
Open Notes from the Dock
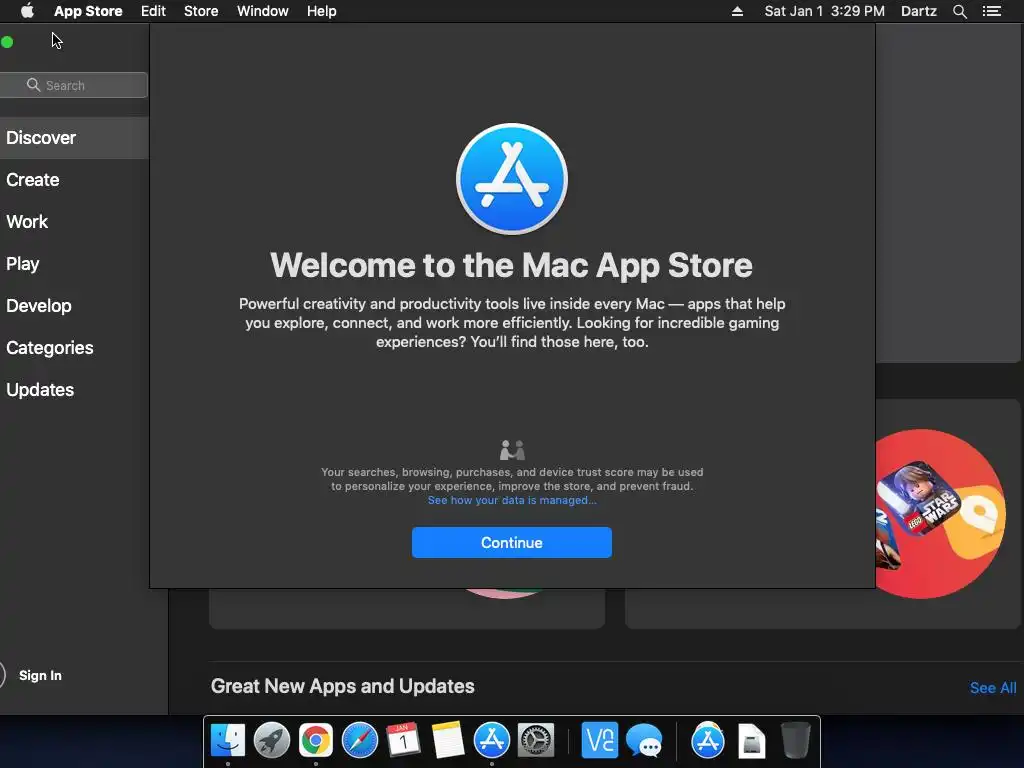point(448,741)
